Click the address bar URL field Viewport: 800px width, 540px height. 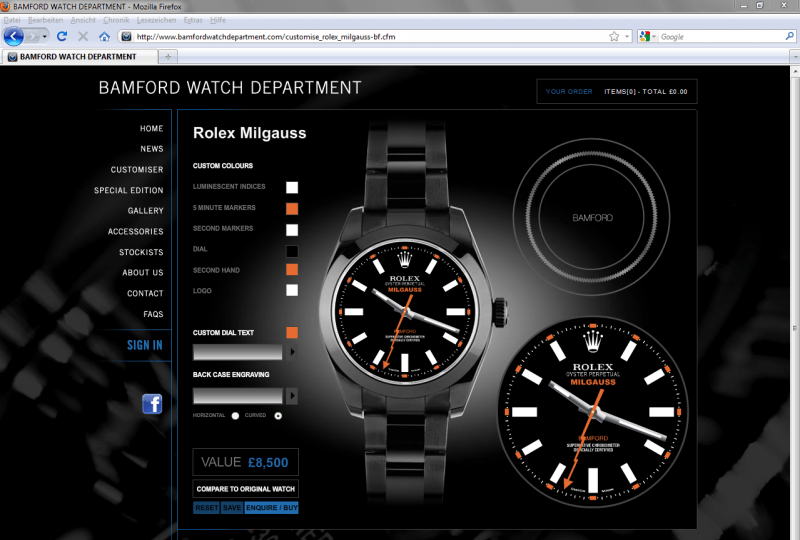point(370,37)
